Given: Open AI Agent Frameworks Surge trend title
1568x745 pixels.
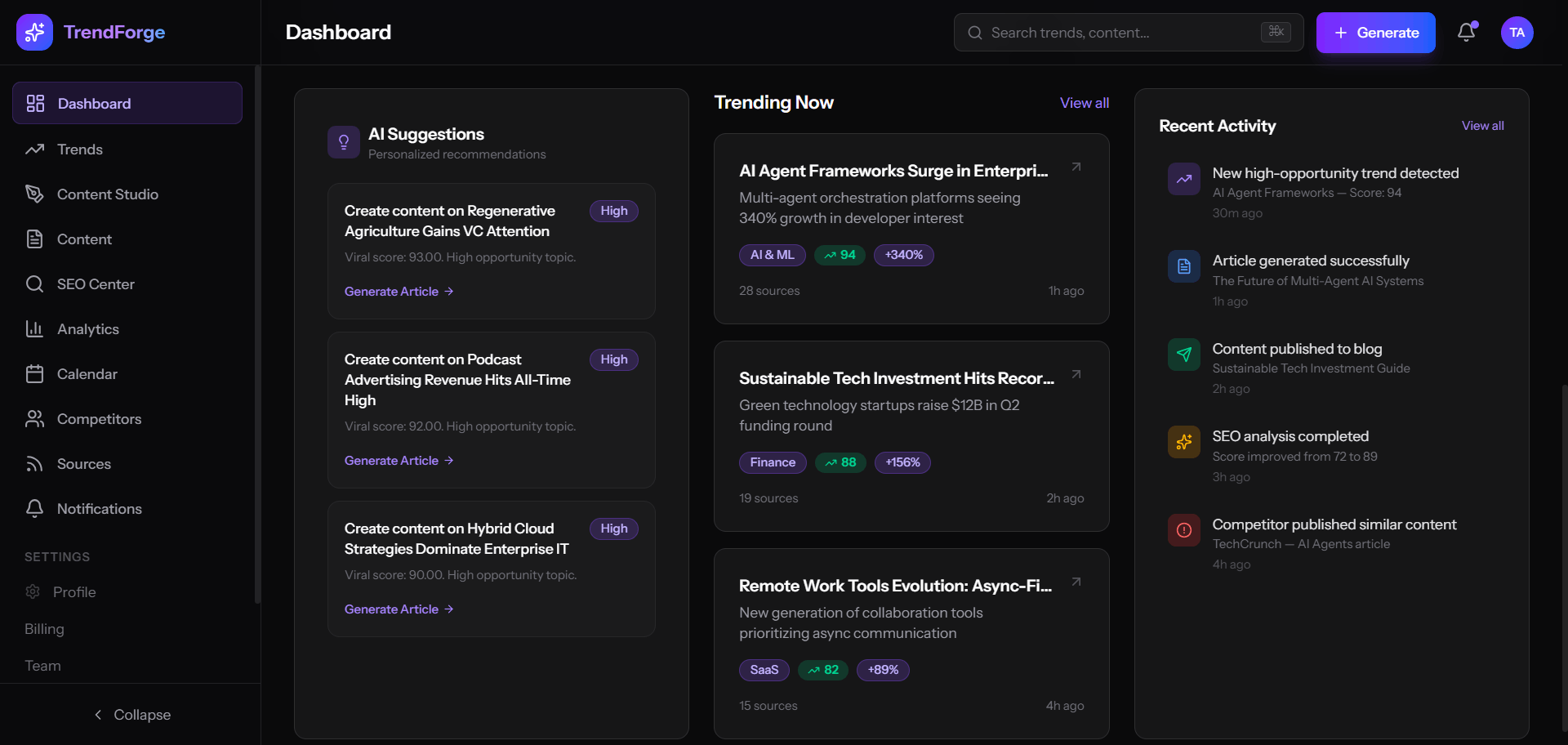Looking at the screenshot, I should pyautogui.click(x=893, y=171).
